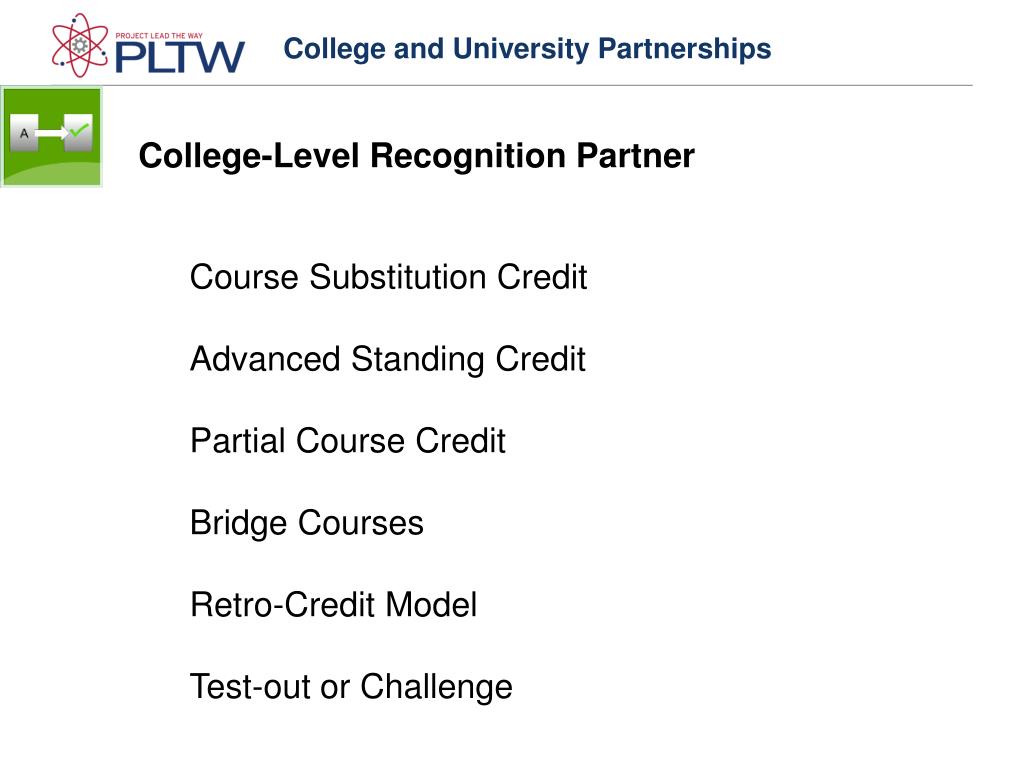Click the Project Lead The Way tagline
The width and height of the screenshot is (1024, 768).
tap(159, 36)
